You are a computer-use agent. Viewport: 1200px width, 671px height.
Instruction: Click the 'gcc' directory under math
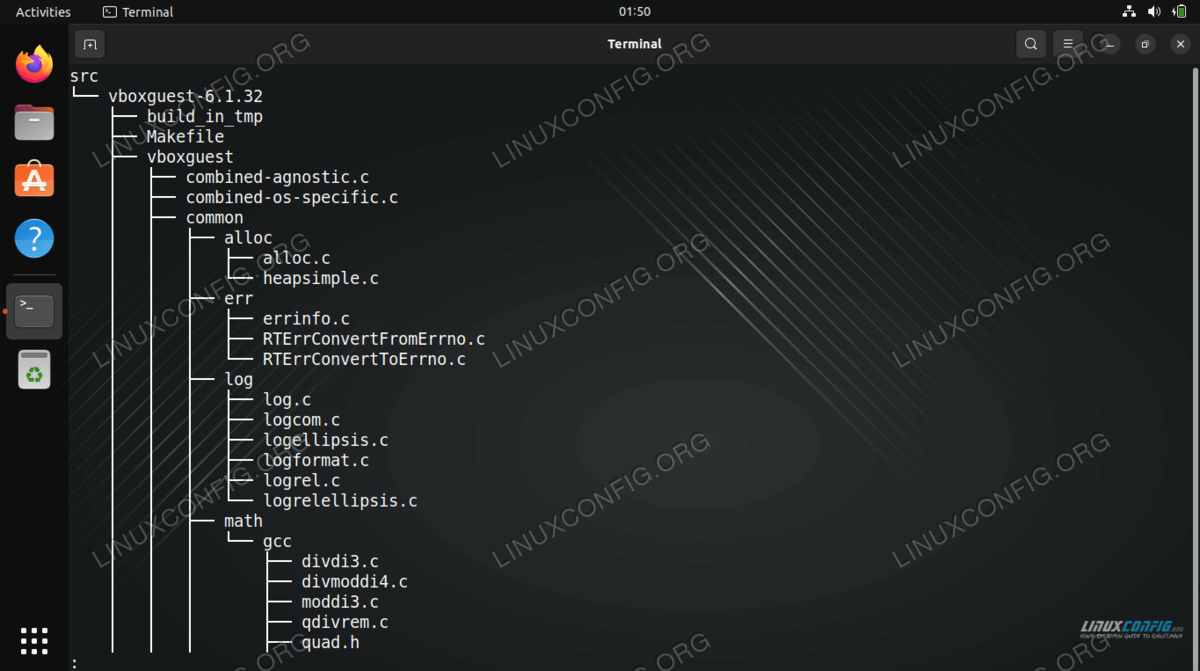click(x=277, y=541)
